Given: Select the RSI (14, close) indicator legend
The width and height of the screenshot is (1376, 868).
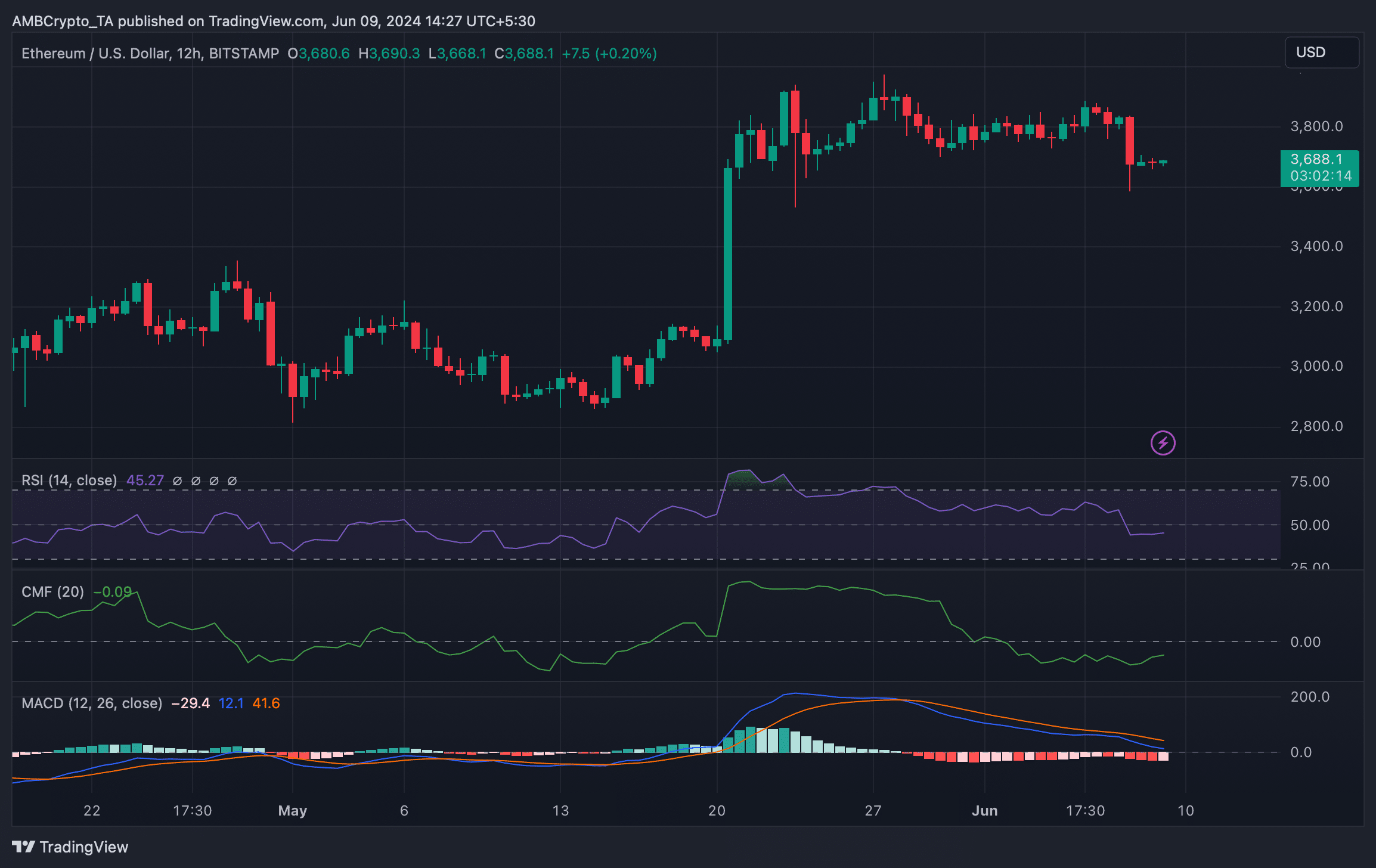Looking at the screenshot, I should tap(69, 480).
